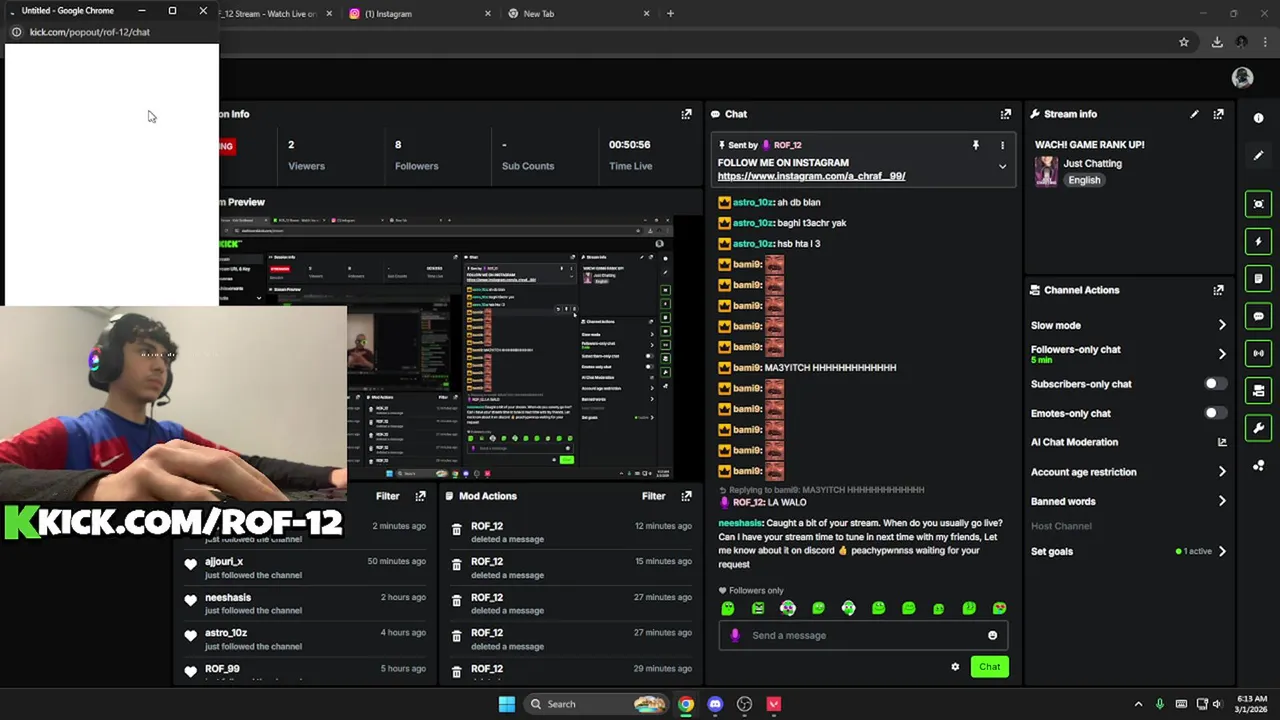Open the Instagram link in pinned message
This screenshot has height=720, width=1280.
click(811, 176)
